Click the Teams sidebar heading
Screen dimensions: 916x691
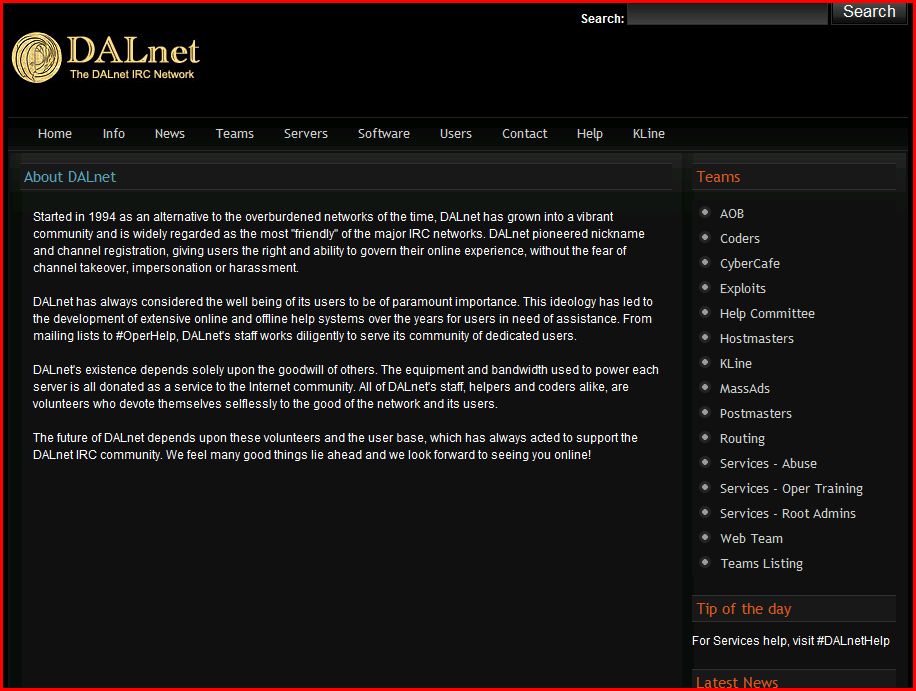click(718, 177)
